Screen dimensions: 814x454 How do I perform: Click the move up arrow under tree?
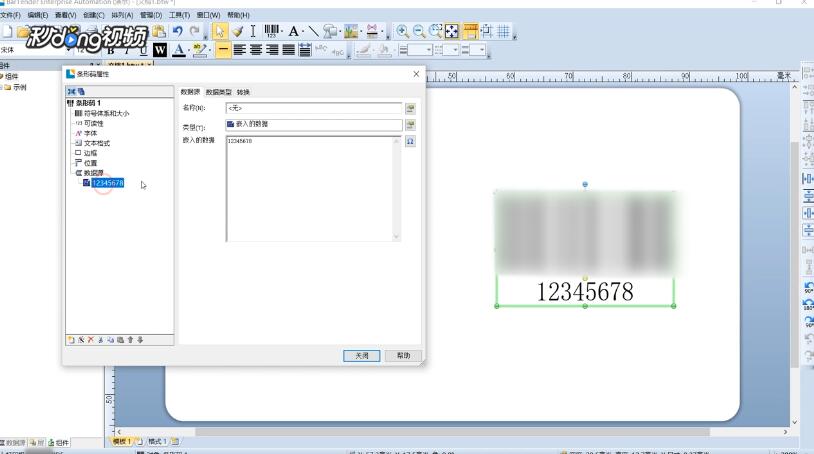(x=130, y=340)
